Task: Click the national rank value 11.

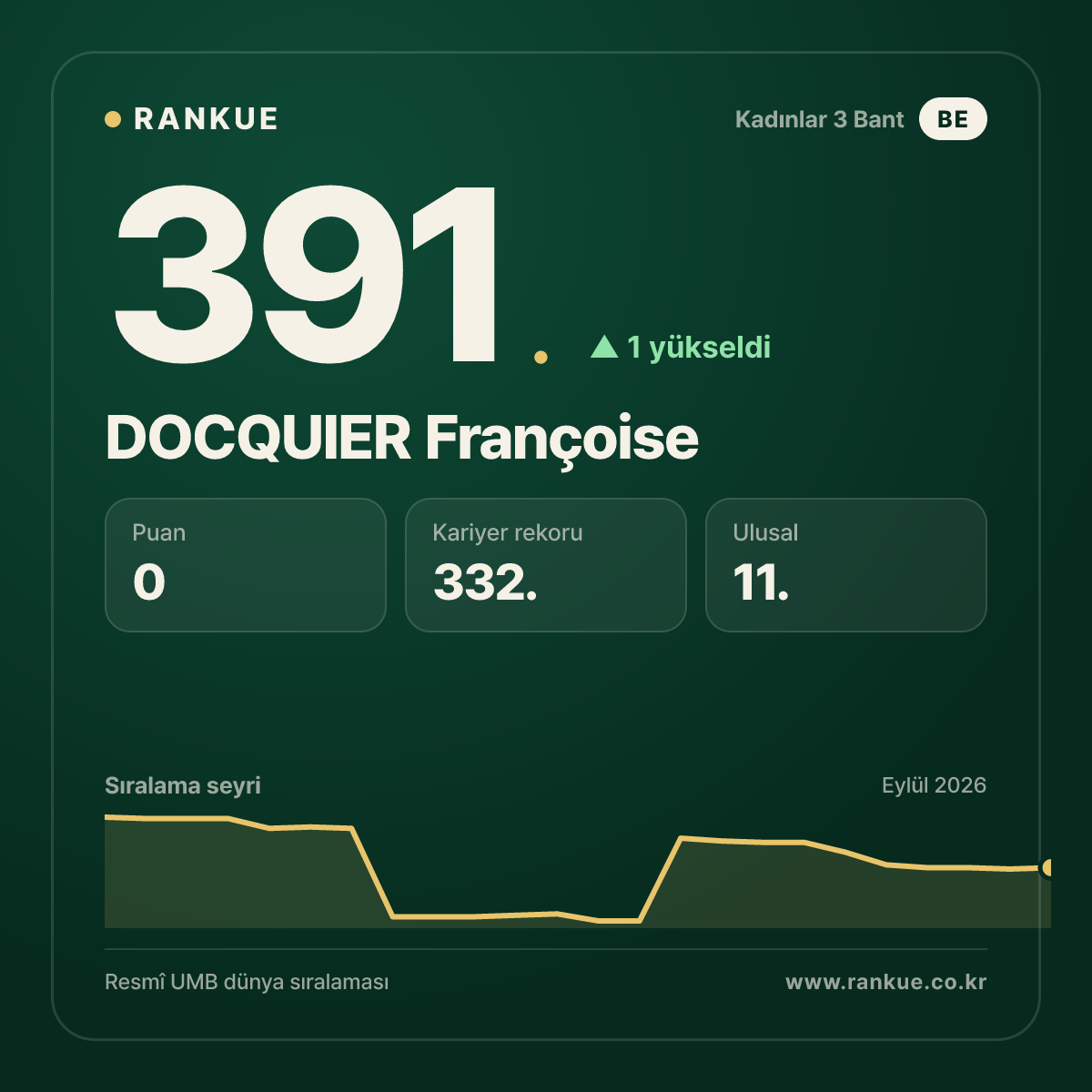Action: 761,582
